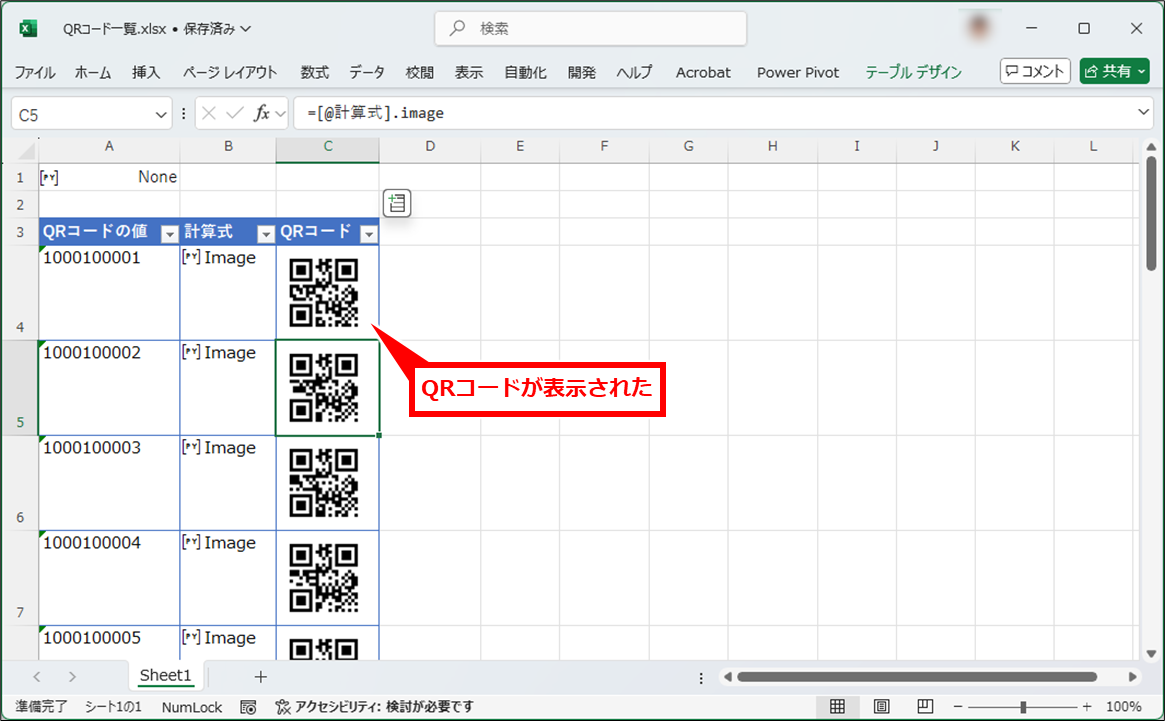Click the name box options dots
The width and height of the screenshot is (1165, 721).
point(184,114)
